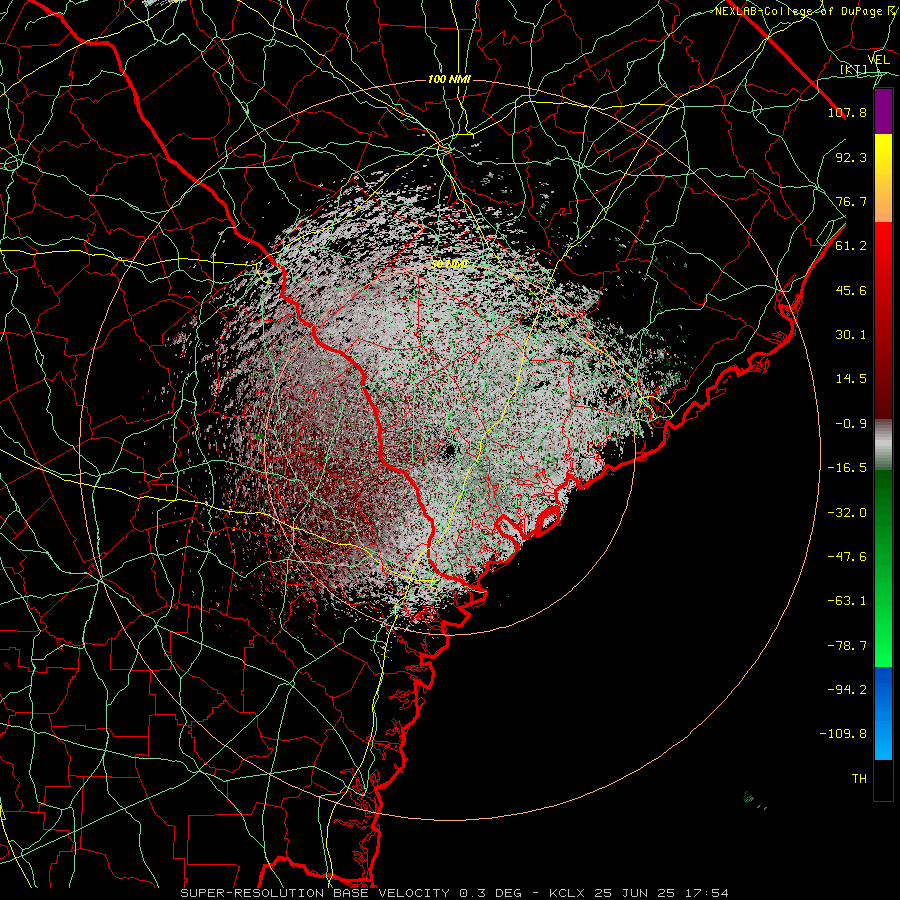Select the -63.1 legend value

tap(847, 601)
